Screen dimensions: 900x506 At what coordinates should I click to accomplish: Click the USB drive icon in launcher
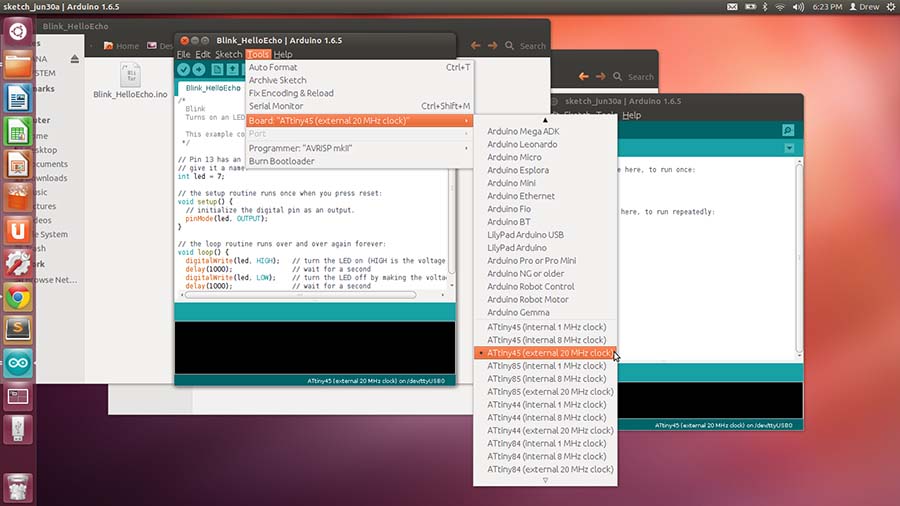18,429
